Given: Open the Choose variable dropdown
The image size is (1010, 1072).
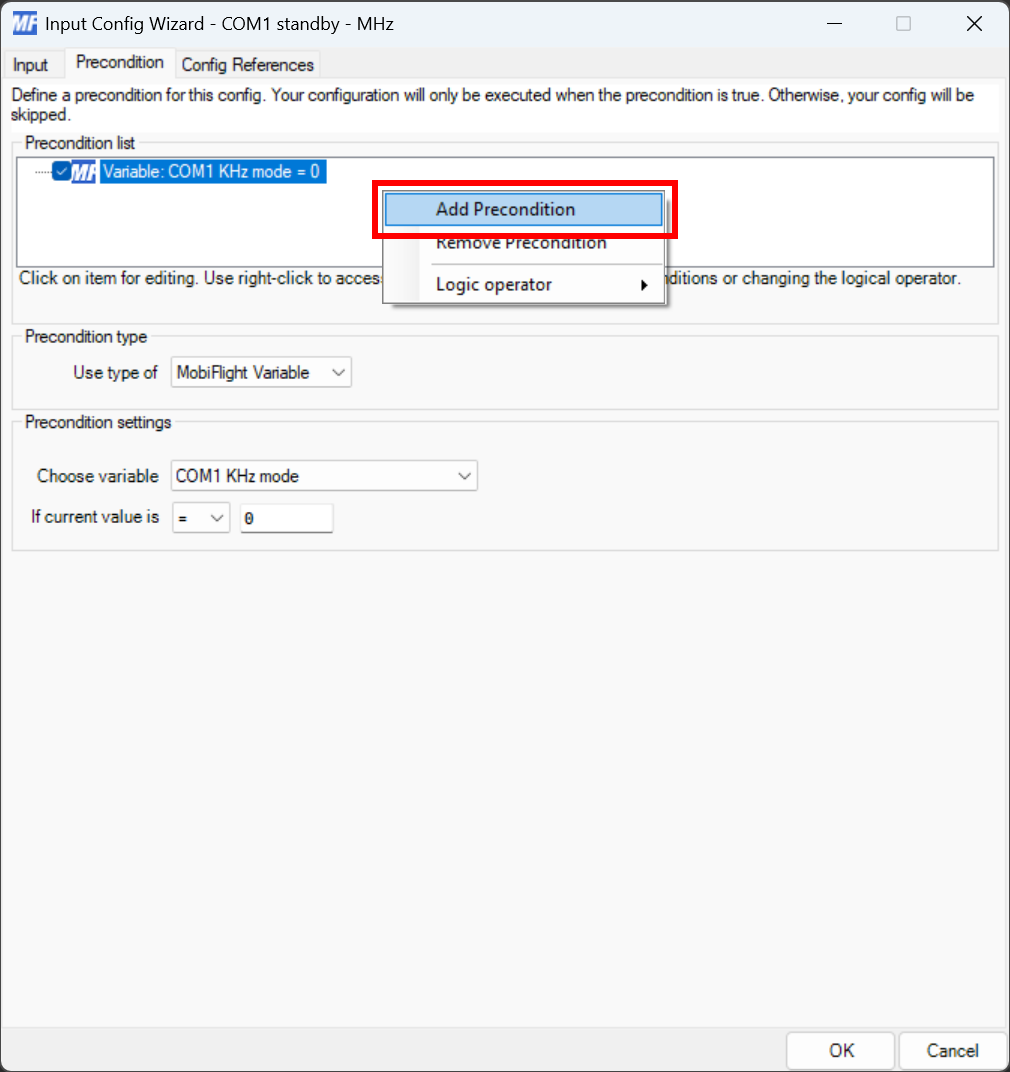Looking at the screenshot, I should [x=323, y=476].
